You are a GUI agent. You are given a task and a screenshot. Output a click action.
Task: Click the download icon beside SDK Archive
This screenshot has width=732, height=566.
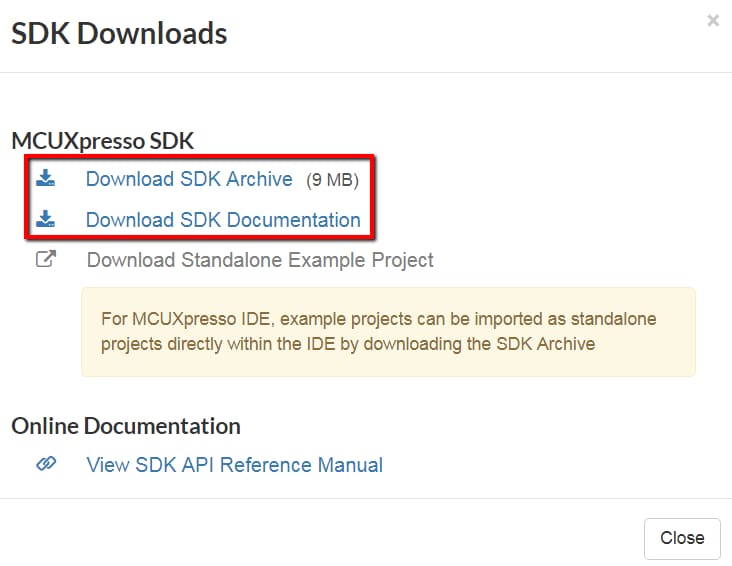point(45,179)
